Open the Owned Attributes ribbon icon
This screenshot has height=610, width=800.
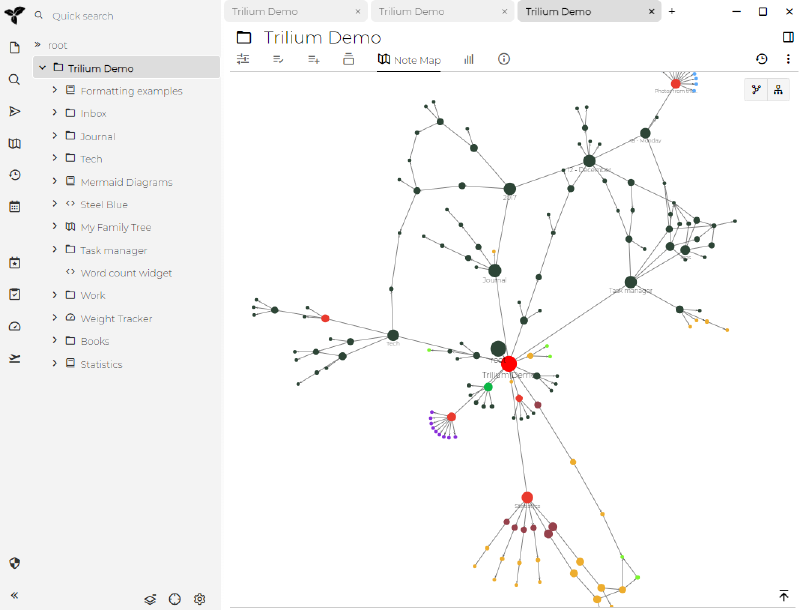point(278,60)
